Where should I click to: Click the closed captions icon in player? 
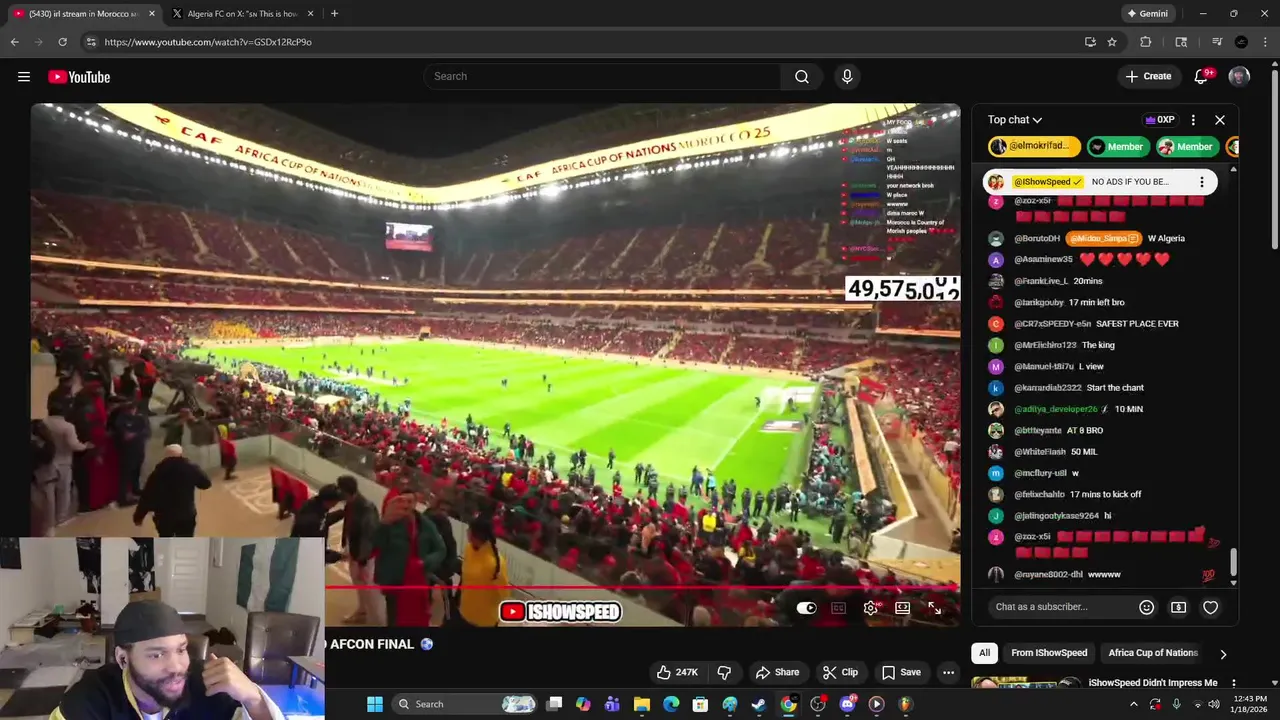pyautogui.click(x=838, y=608)
